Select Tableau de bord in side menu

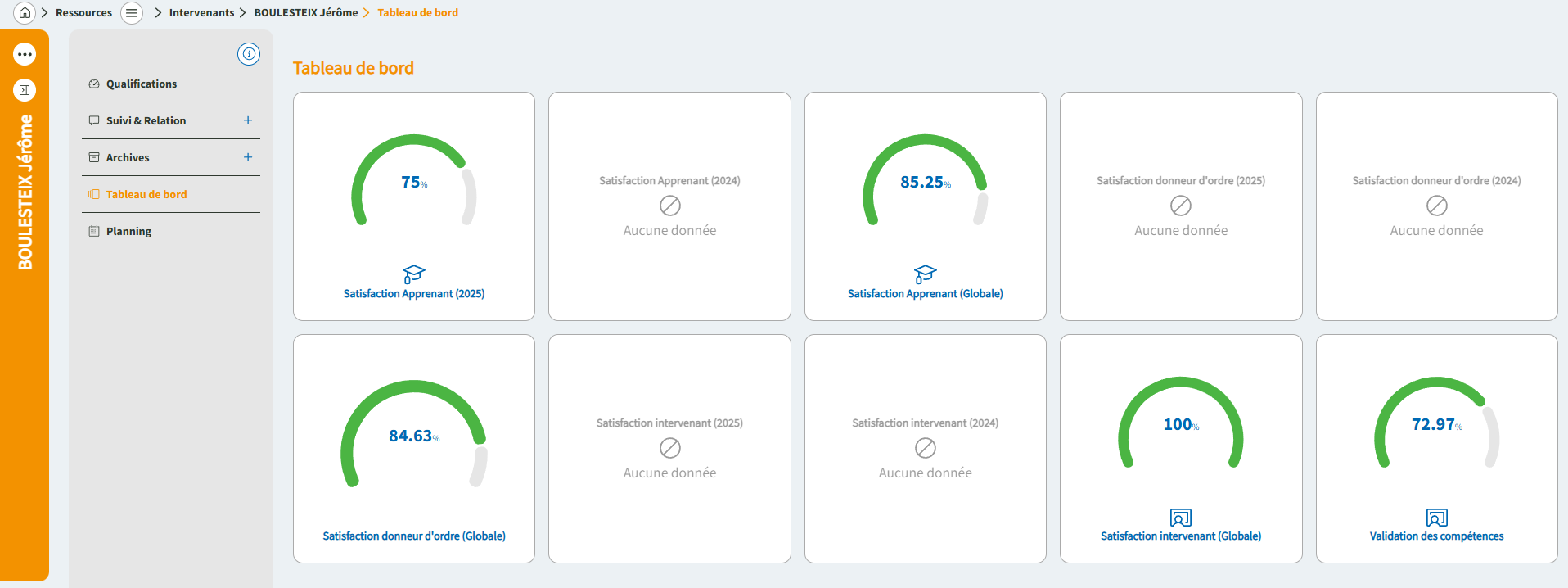146,194
